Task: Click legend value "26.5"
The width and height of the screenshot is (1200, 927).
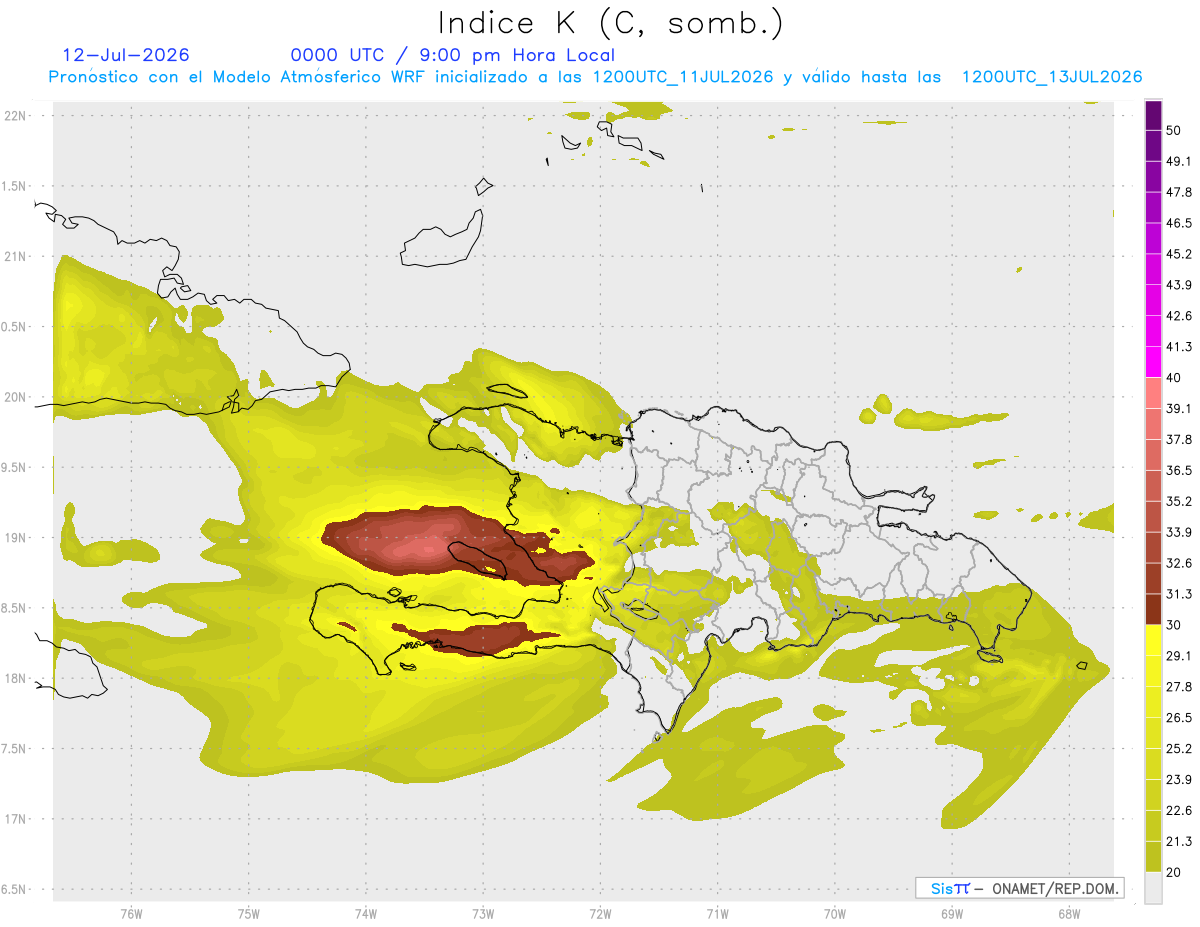Action: tap(1179, 718)
